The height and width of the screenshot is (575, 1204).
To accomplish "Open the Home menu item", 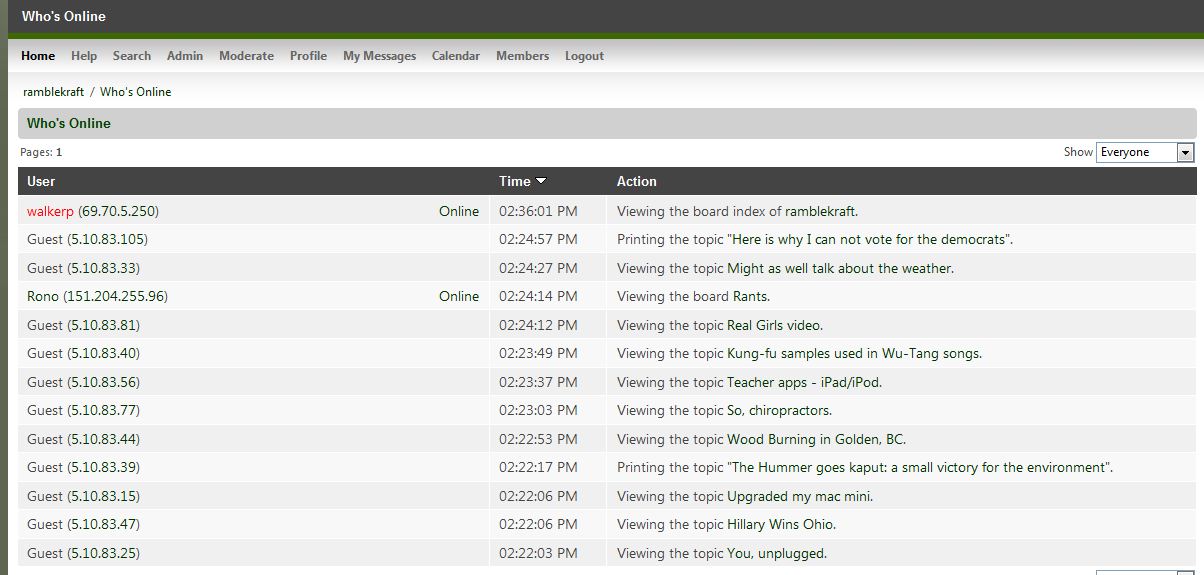I will pos(38,56).
